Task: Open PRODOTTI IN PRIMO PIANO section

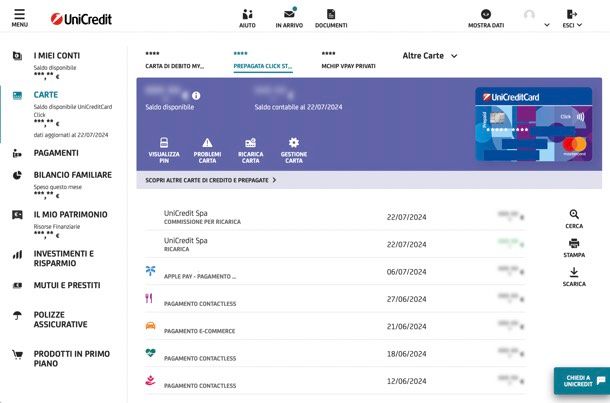Action: (x=72, y=358)
